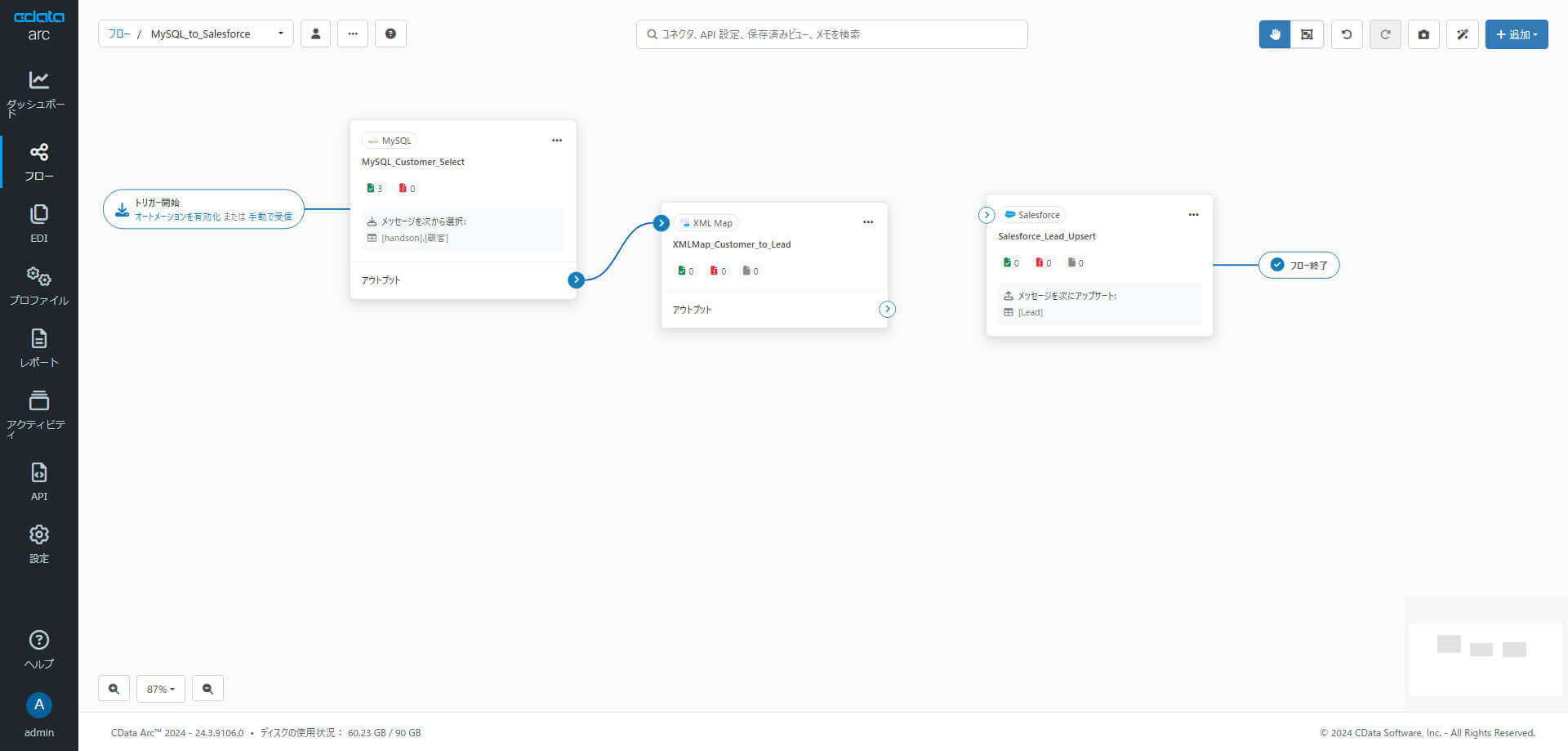1568x751 pixels.
Task: Open the Salesforce connector ellipsis menu
Action: coord(1194,215)
